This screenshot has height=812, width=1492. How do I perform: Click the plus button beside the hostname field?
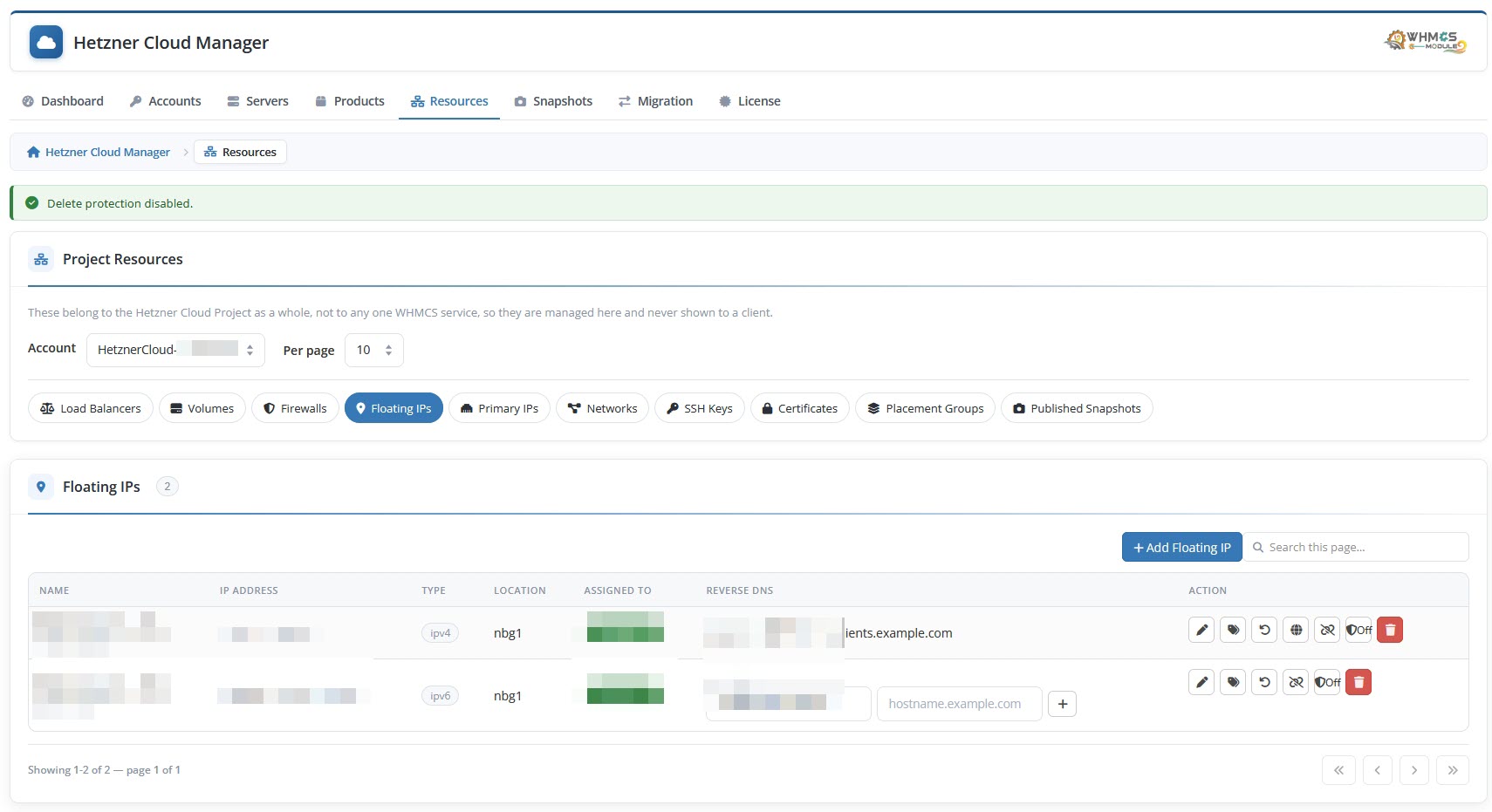pyautogui.click(x=1062, y=704)
